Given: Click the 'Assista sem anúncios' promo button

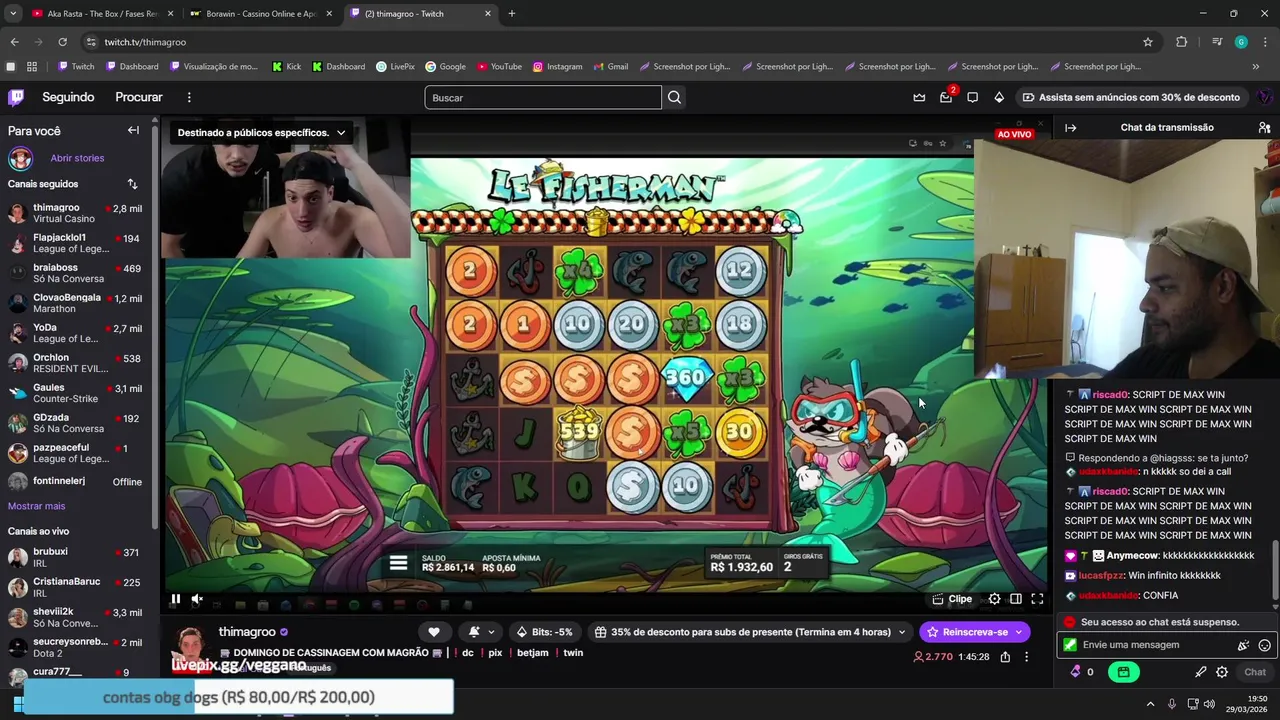Looking at the screenshot, I should (x=1130, y=97).
